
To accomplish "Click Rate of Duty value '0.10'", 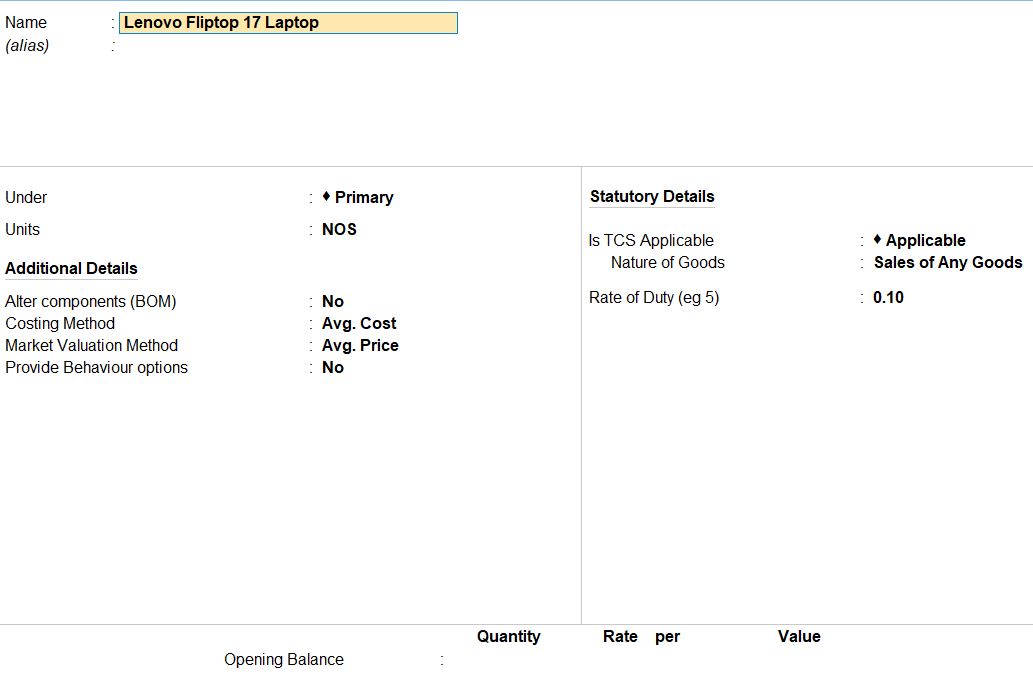I will point(888,298).
